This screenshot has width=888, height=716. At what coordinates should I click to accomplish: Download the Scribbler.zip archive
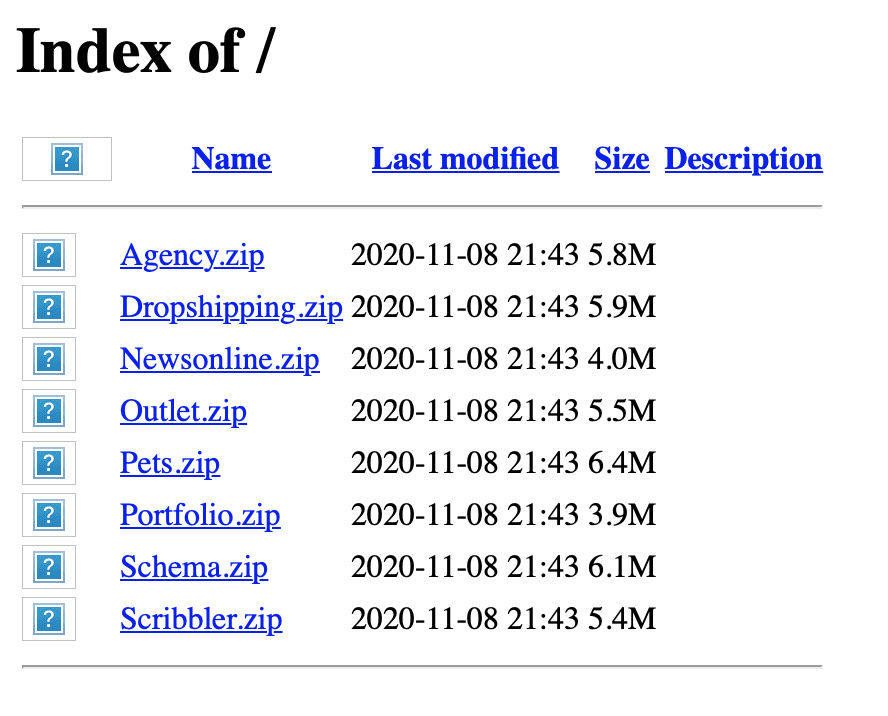pos(201,619)
